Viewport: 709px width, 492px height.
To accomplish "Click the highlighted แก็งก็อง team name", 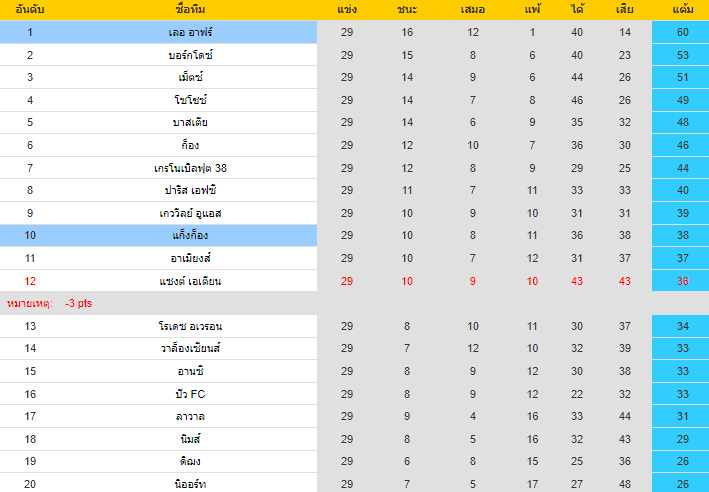I will [x=190, y=235].
